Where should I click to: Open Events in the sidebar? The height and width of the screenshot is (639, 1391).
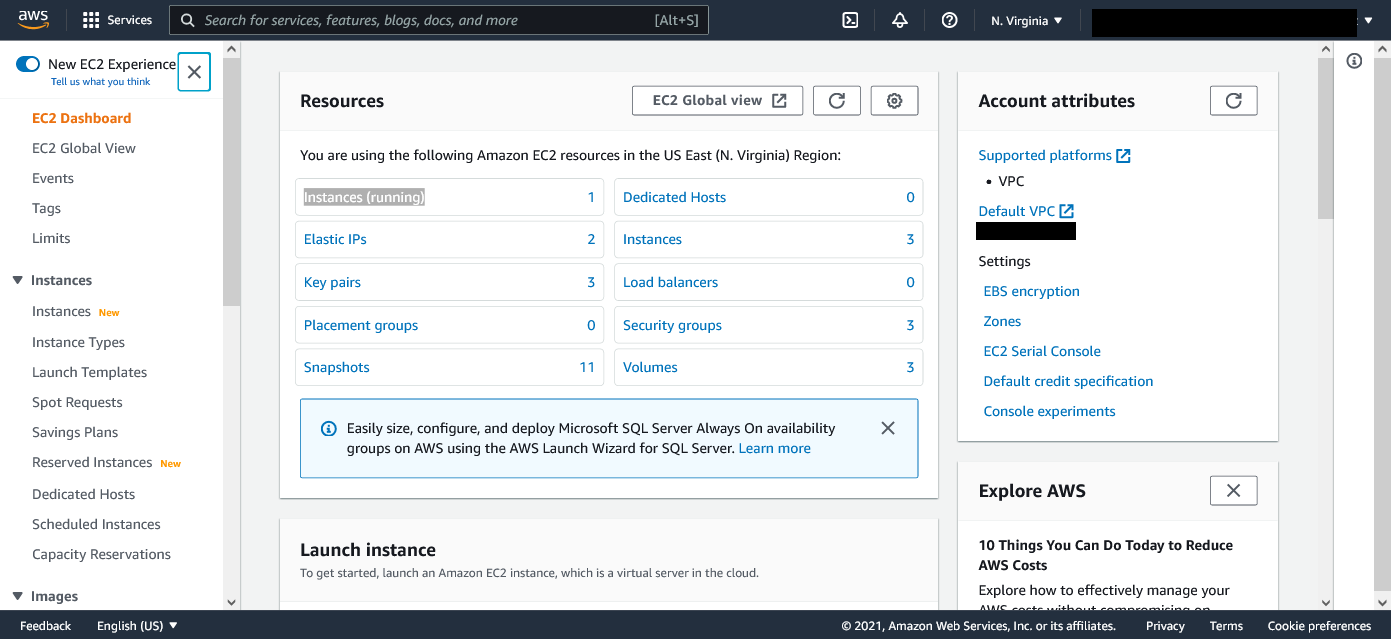click(53, 178)
